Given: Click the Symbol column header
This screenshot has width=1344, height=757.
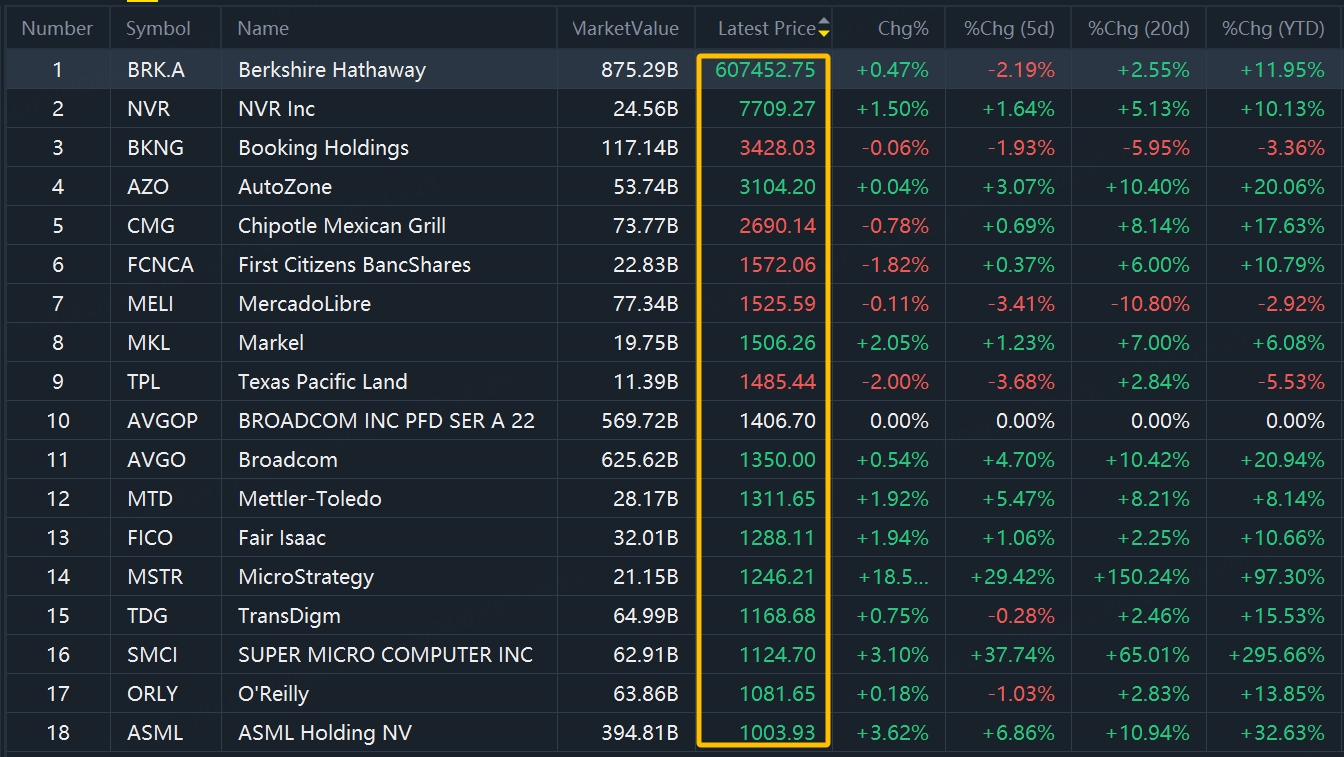Looking at the screenshot, I should pos(158,29).
